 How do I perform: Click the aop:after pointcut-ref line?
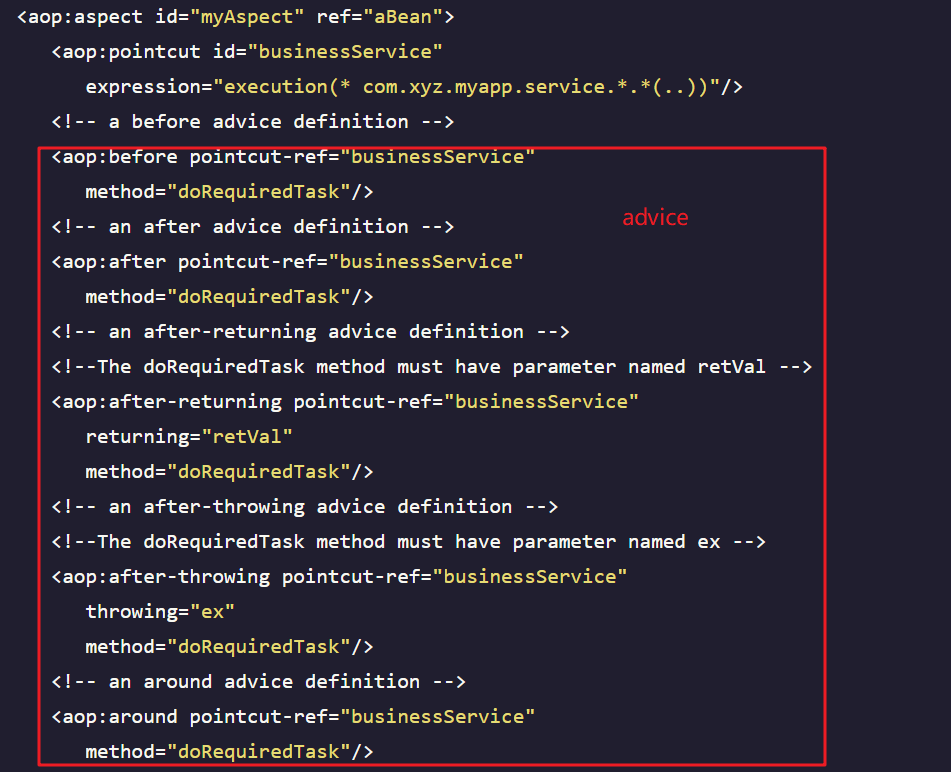(x=287, y=262)
